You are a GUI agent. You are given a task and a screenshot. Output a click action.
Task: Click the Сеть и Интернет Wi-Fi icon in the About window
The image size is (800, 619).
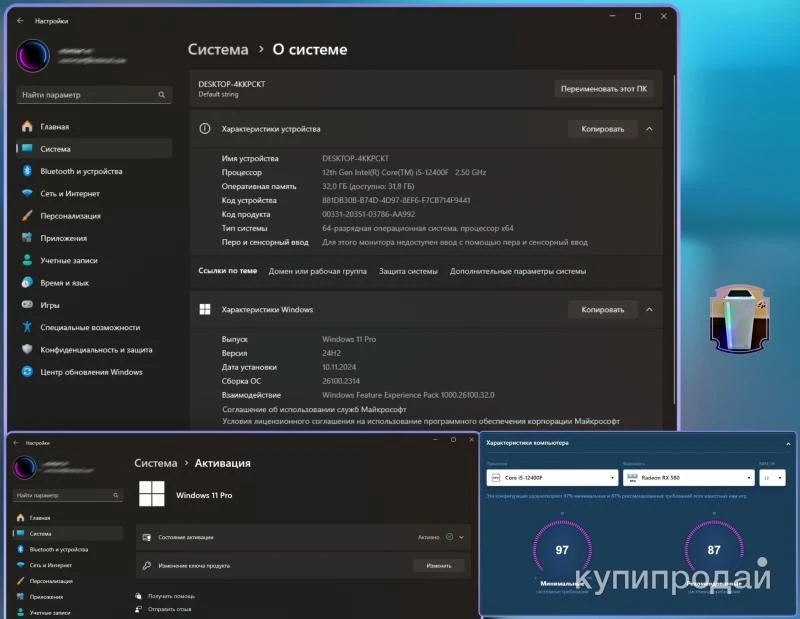tap(28, 193)
